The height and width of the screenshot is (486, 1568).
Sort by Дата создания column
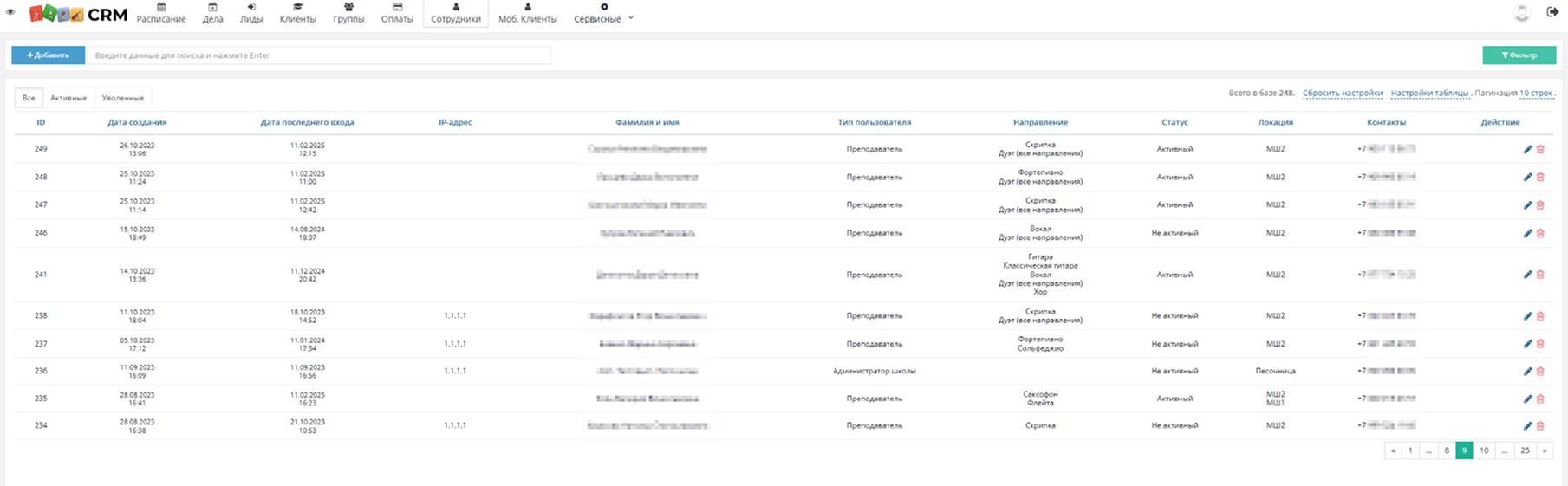coord(137,122)
